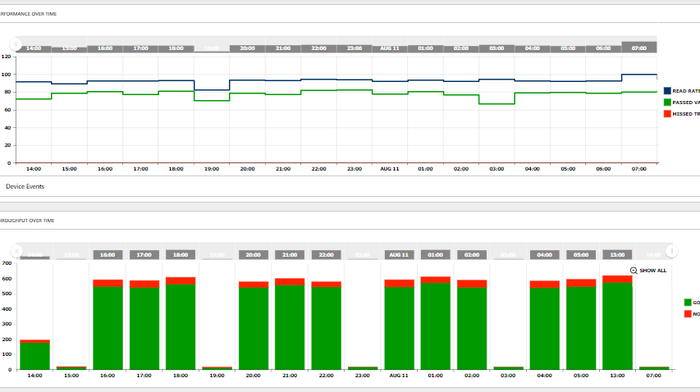Select the 22:00 block in the performance time selector
The height and width of the screenshot is (392, 700).
tap(319, 49)
